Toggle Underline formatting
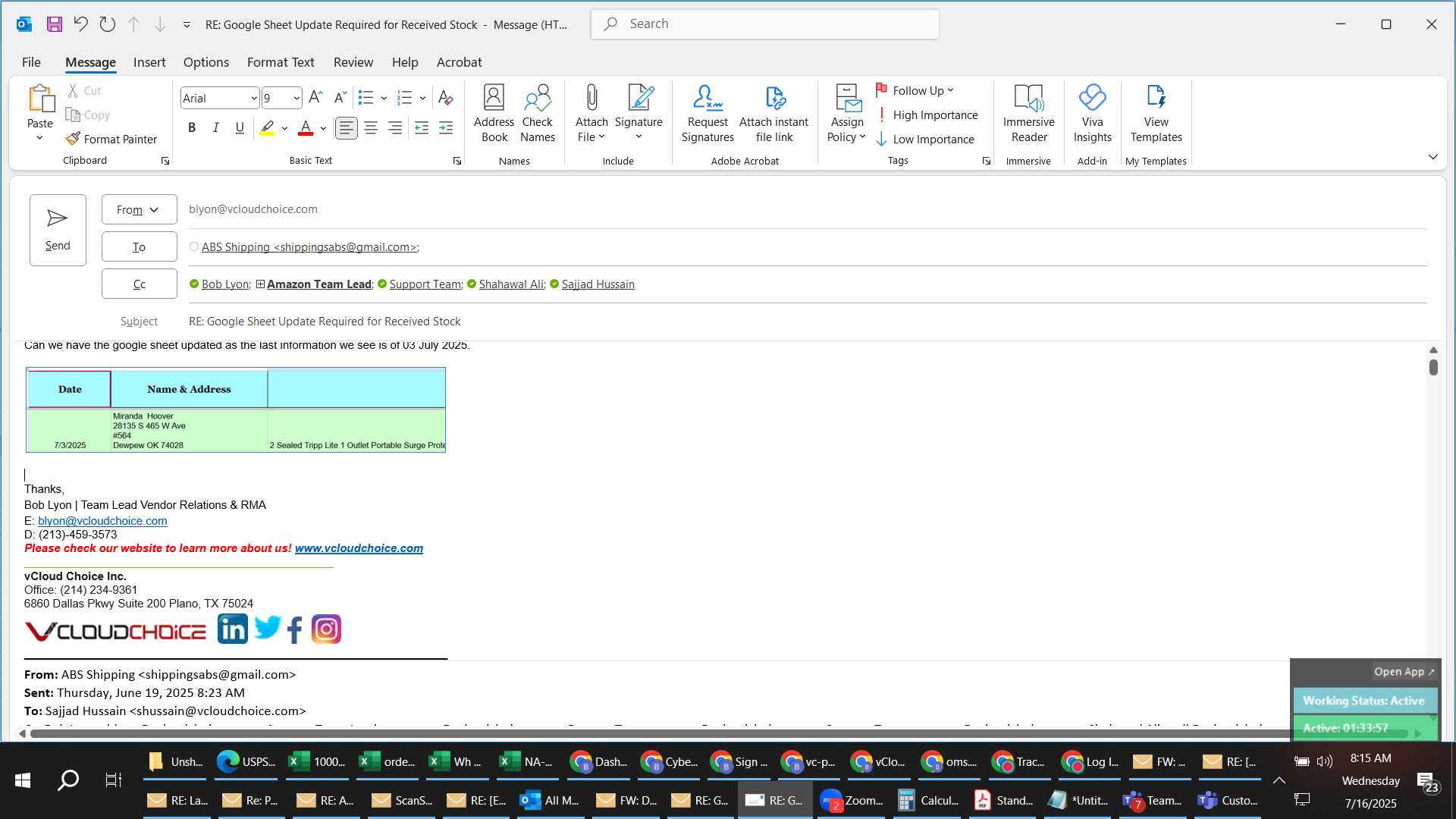 pos(240,128)
